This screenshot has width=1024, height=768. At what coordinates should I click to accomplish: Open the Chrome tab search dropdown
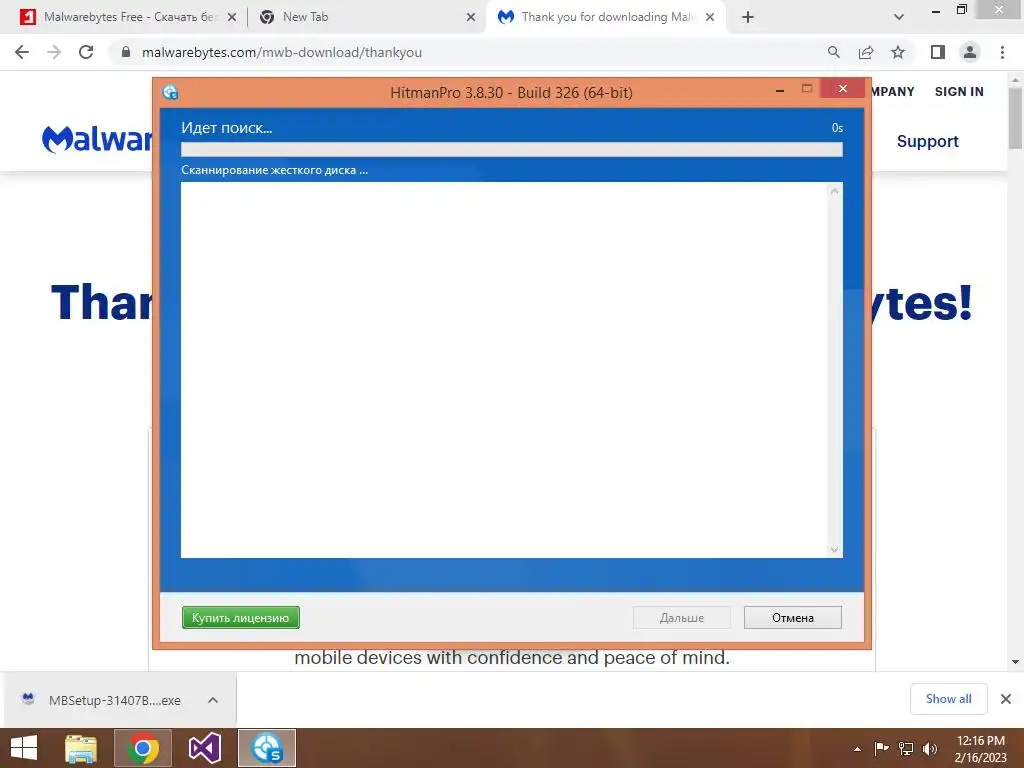[x=899, y=18]
